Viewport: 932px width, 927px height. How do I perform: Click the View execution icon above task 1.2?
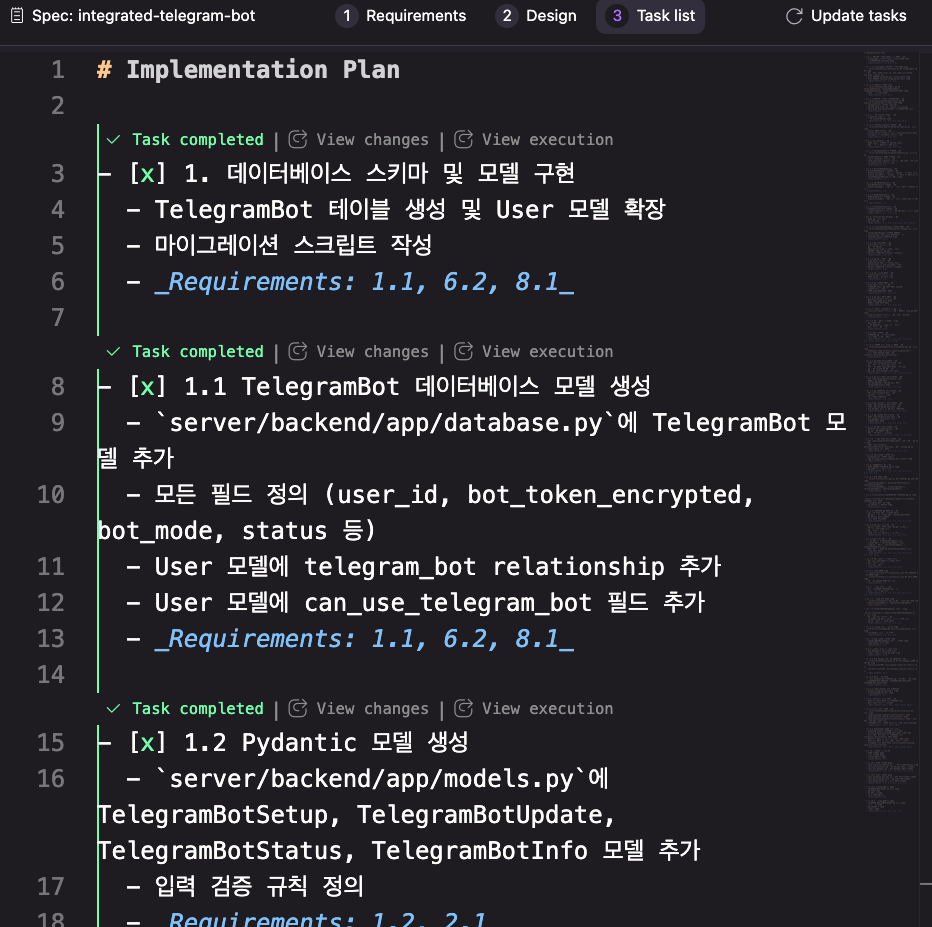pyautogui.click(x=463, y=708)
